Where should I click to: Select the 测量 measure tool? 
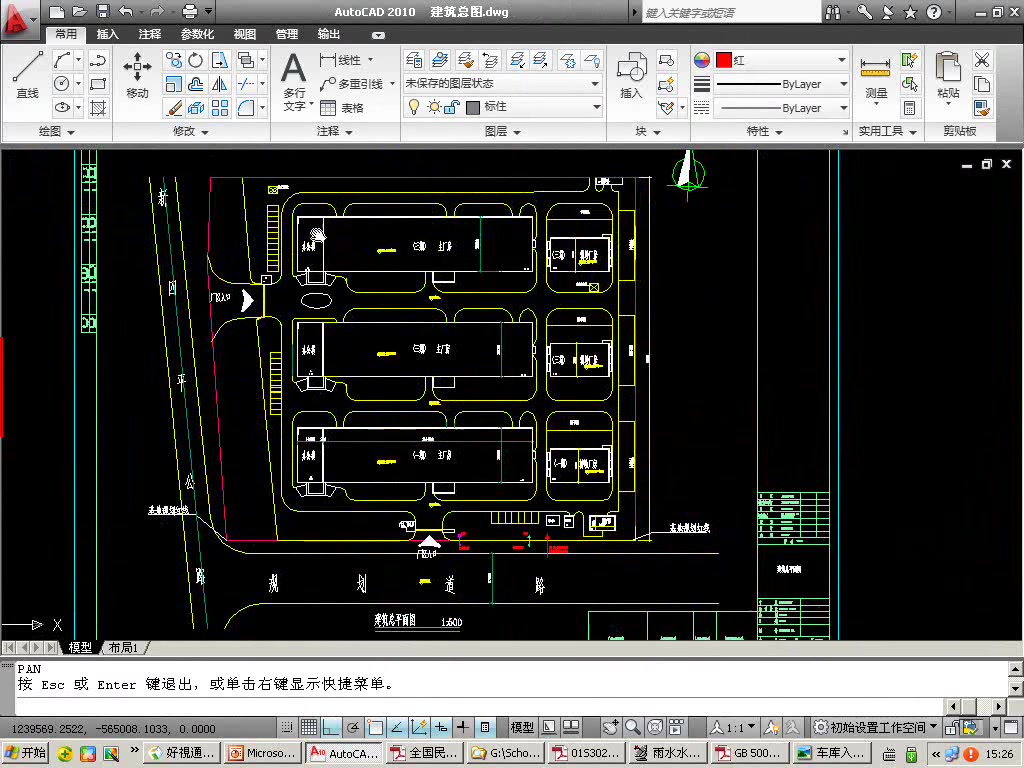point(876,78)
